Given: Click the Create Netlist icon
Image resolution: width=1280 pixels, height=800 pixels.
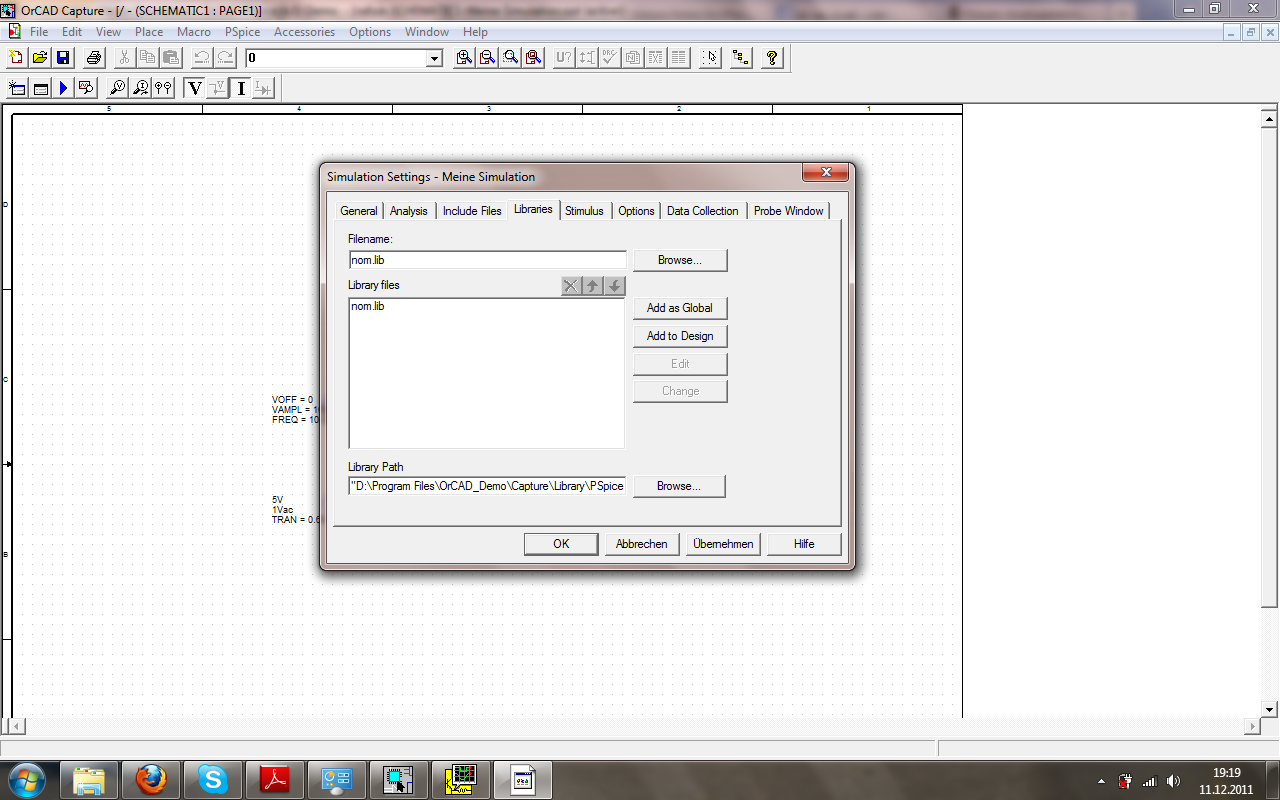Looking at the screenshot, I should tap(633, 58).
